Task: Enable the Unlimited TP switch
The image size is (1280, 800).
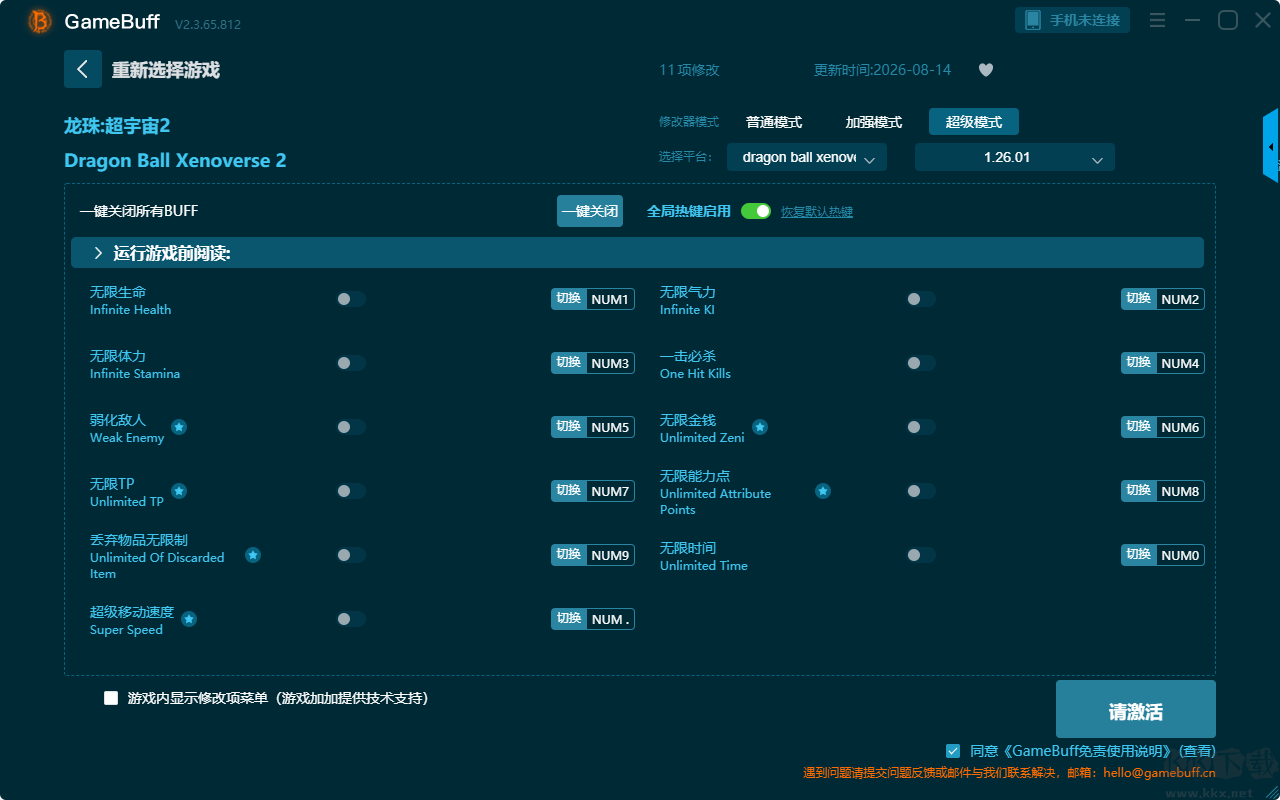Action: pos(351,491)
